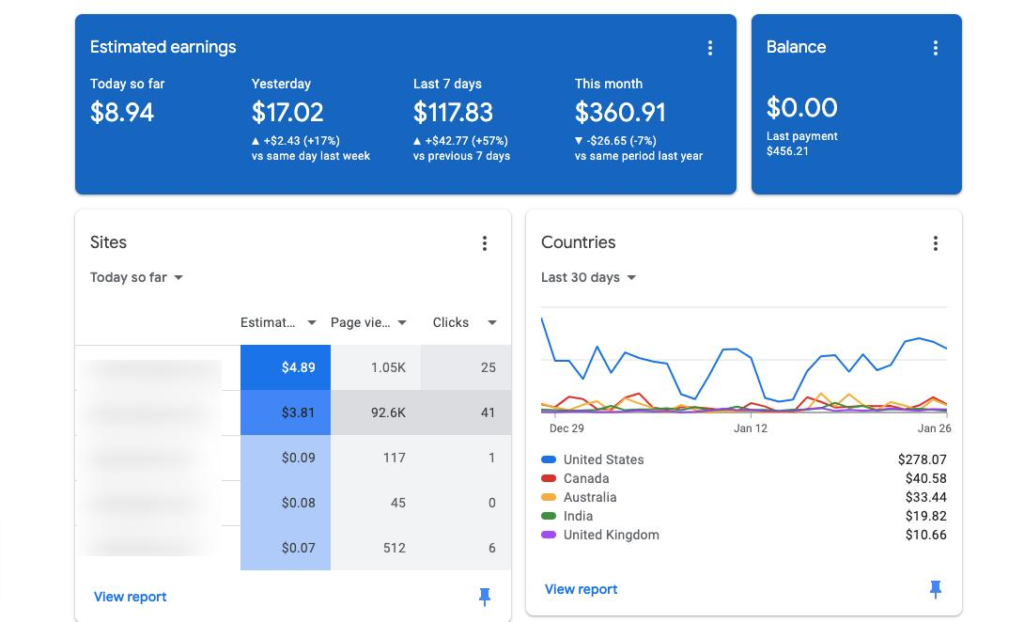Open Sites card more options menu
1024x622 pixels.
click(484, 243)
